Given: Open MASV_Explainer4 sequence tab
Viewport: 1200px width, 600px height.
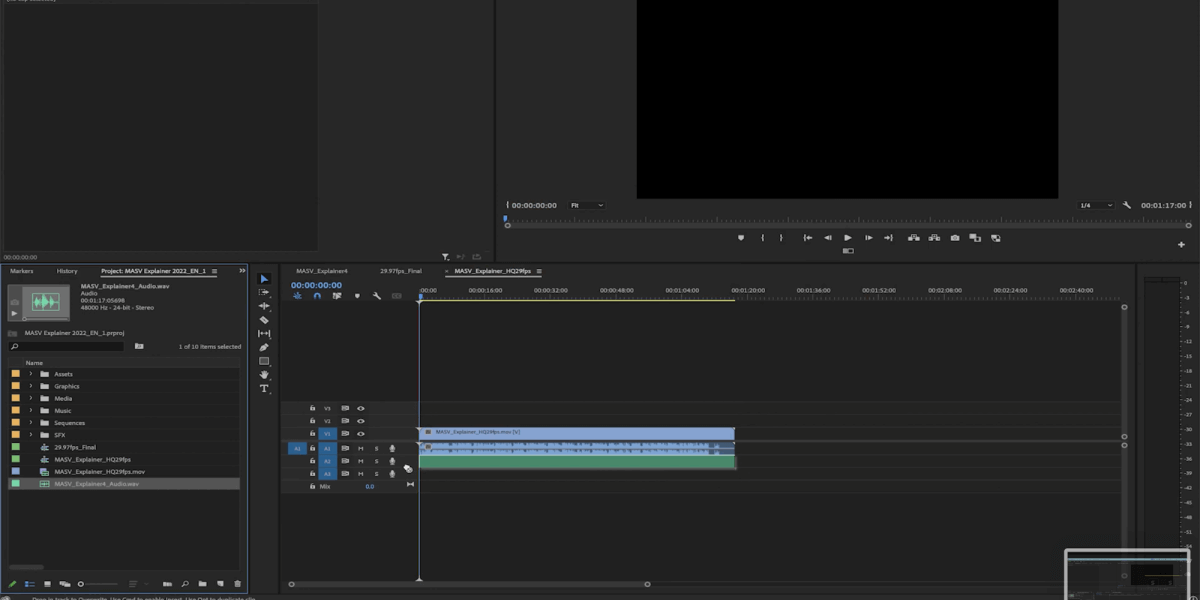Looking at the screenshot, I should pyautogui.click(x=322, y=271).
